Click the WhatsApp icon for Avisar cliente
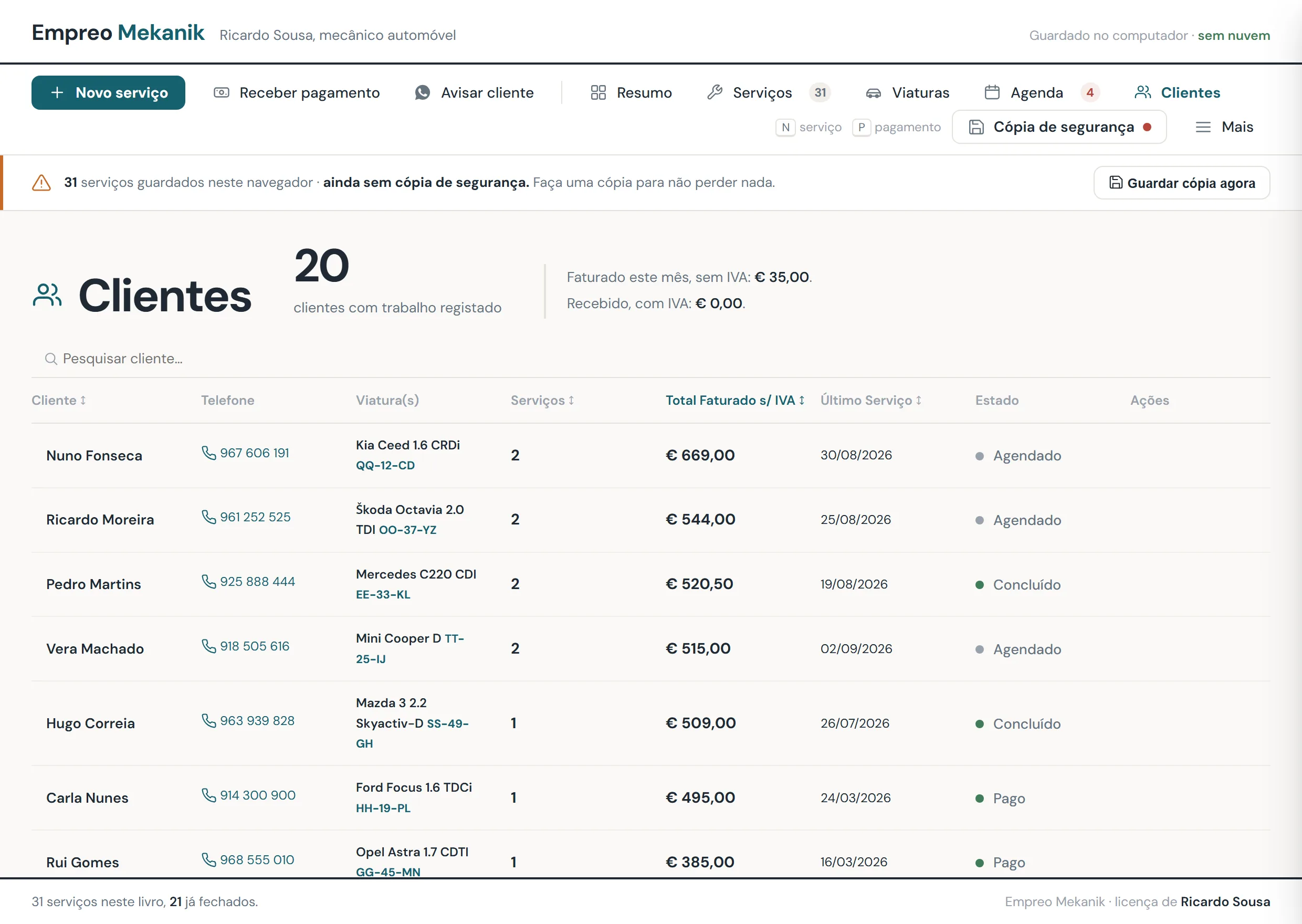 422,93
